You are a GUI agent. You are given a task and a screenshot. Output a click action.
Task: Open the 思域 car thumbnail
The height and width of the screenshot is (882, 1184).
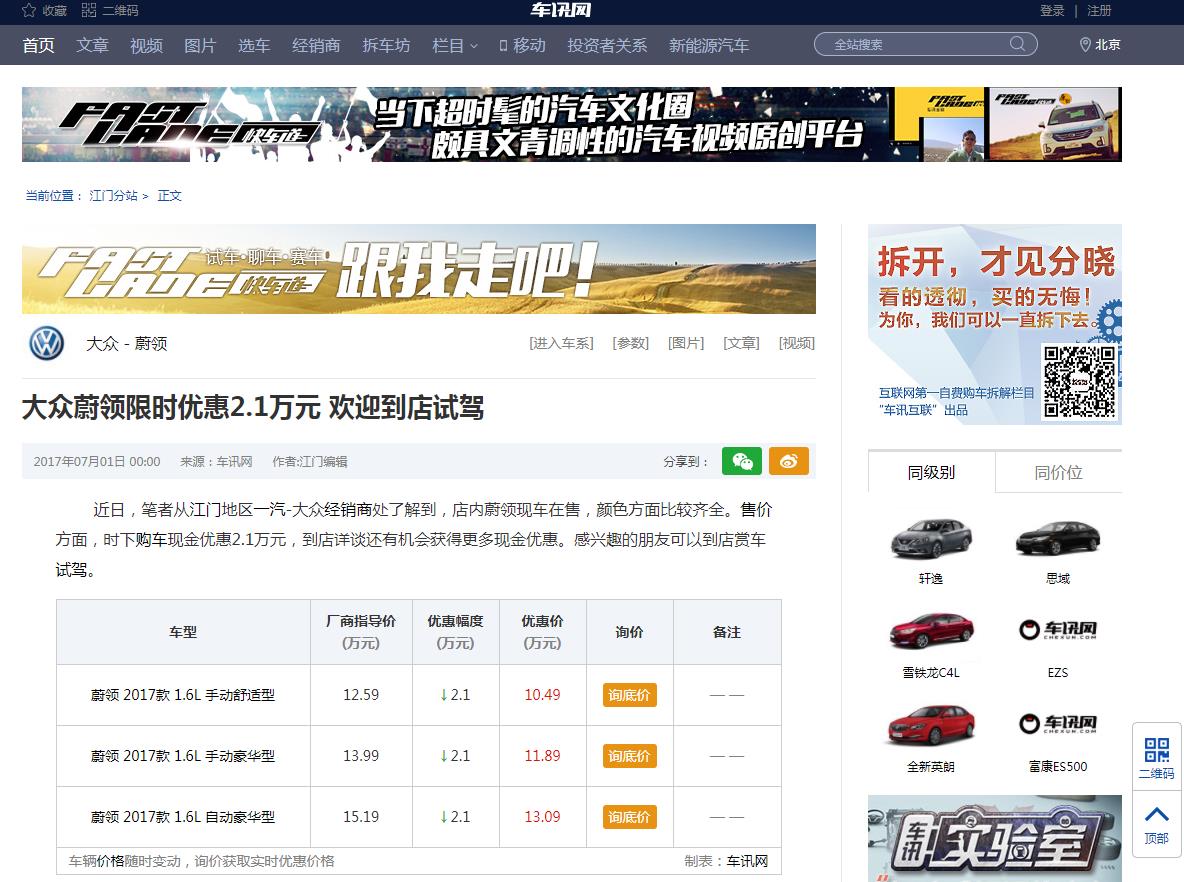(x=1058, y=538)
